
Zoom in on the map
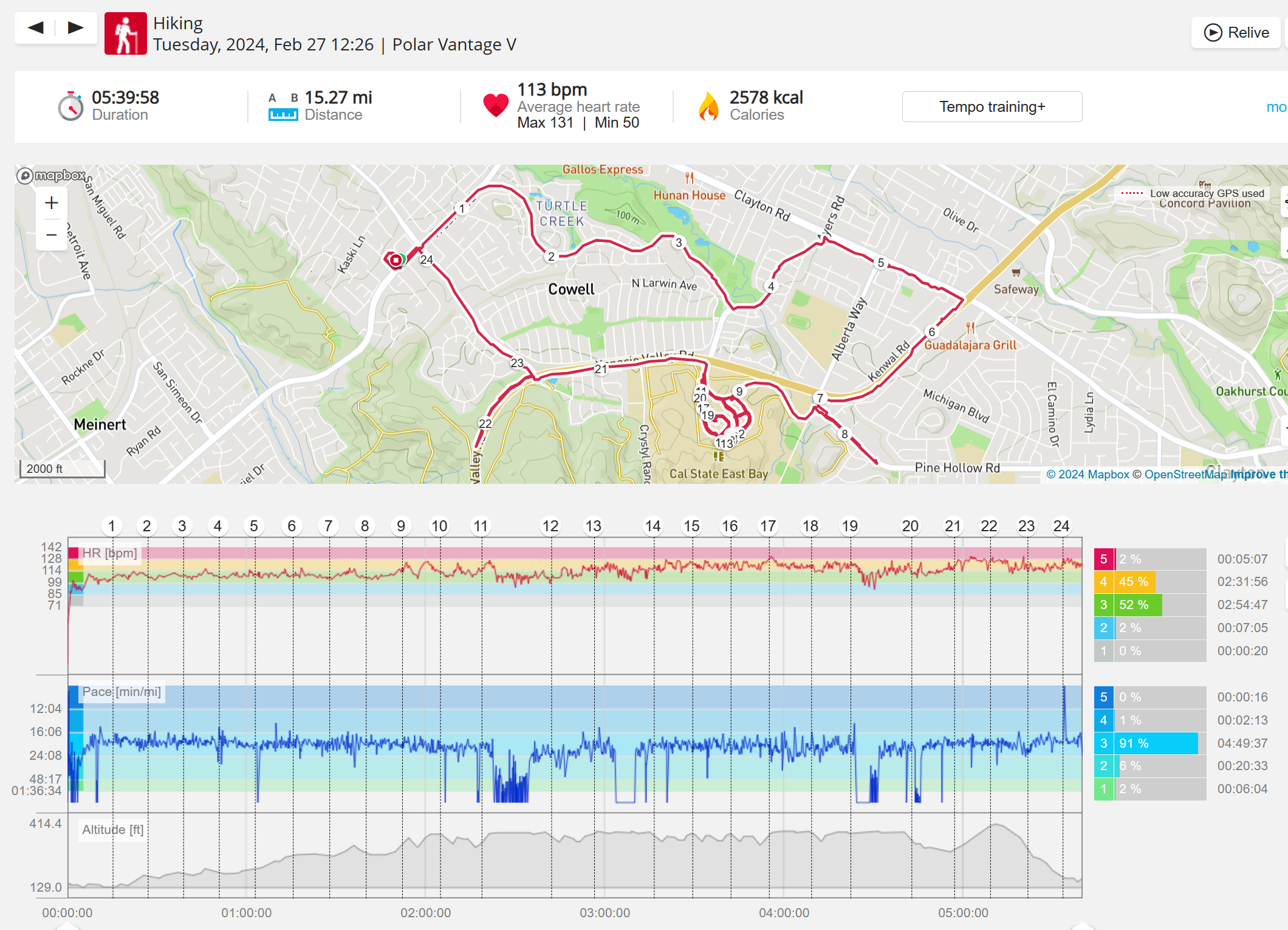click(x=52, y=203)
